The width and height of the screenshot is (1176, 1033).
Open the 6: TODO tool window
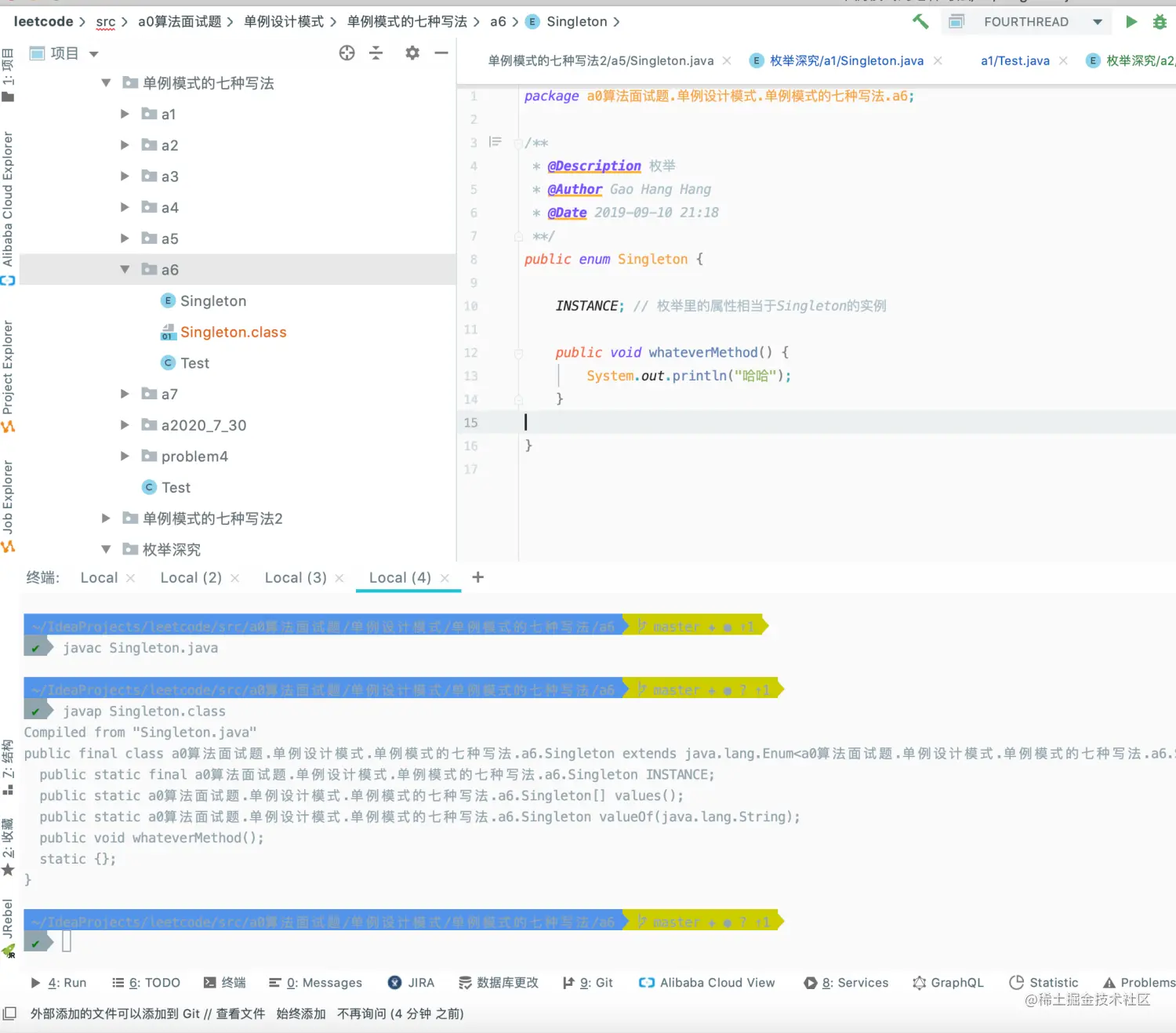146,983
